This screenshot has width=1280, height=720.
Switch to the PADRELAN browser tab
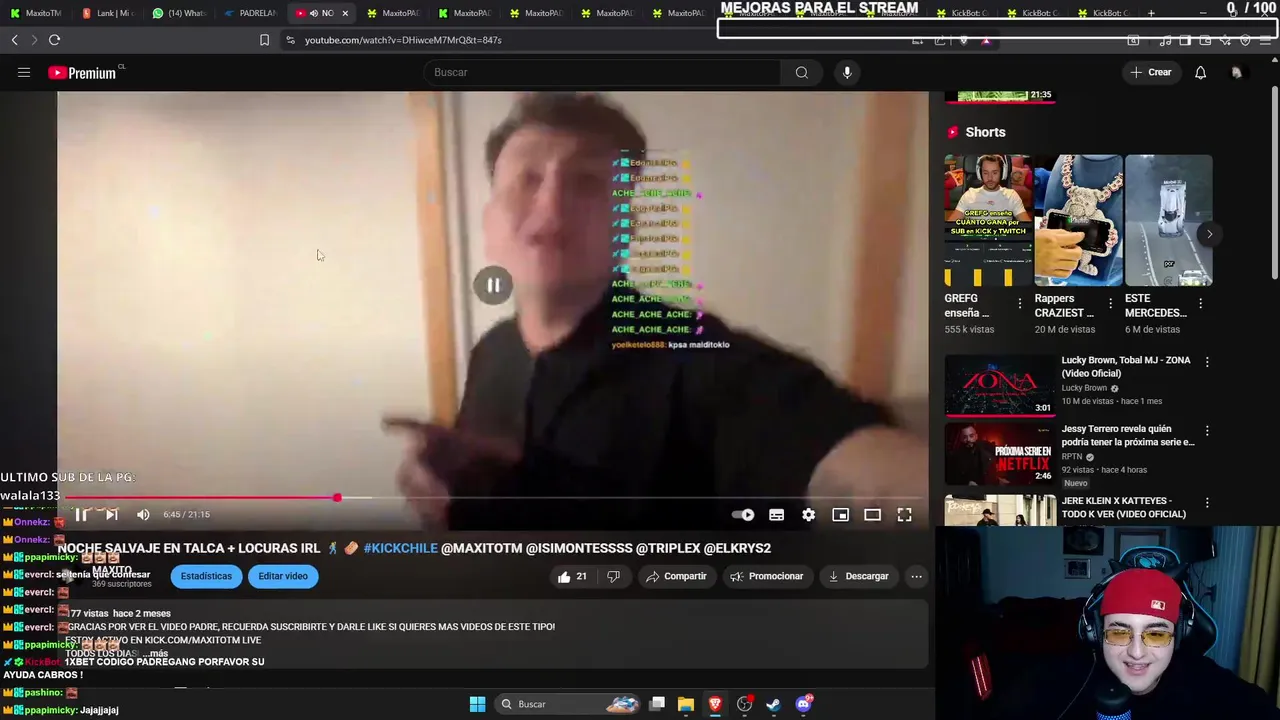[x=250, y=13]
